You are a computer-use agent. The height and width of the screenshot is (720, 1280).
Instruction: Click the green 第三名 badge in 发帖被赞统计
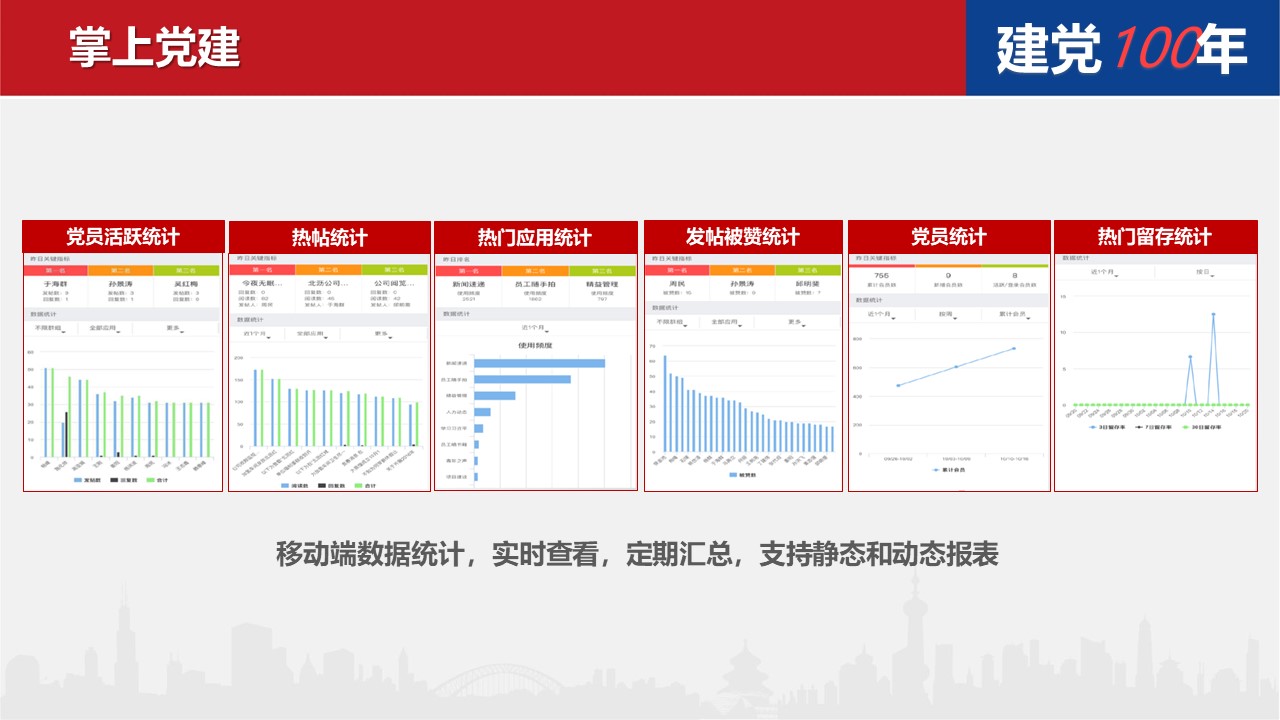pos(808,270)
